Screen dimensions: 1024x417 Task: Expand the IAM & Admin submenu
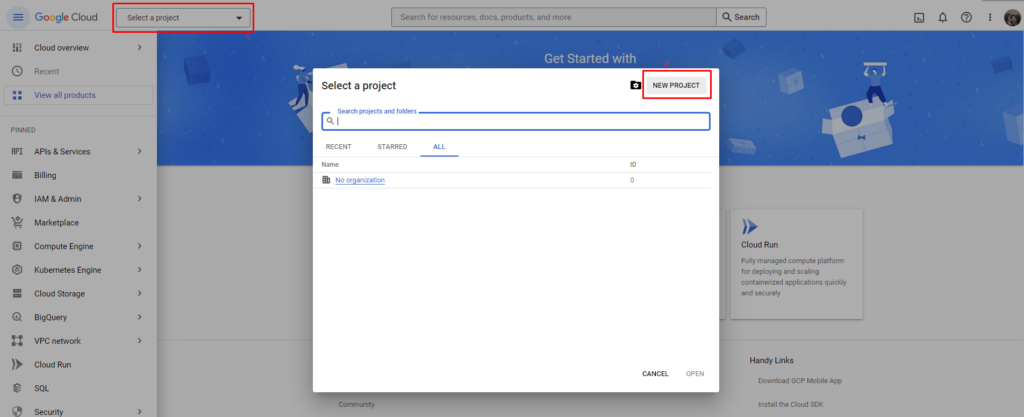tap(139, 198)
